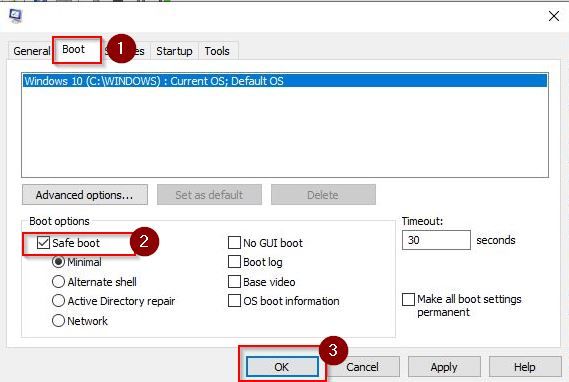The width and height of the screenshot is (569, 382).
Task: Close the System Configuration dialog
Action: click(554, 16)
